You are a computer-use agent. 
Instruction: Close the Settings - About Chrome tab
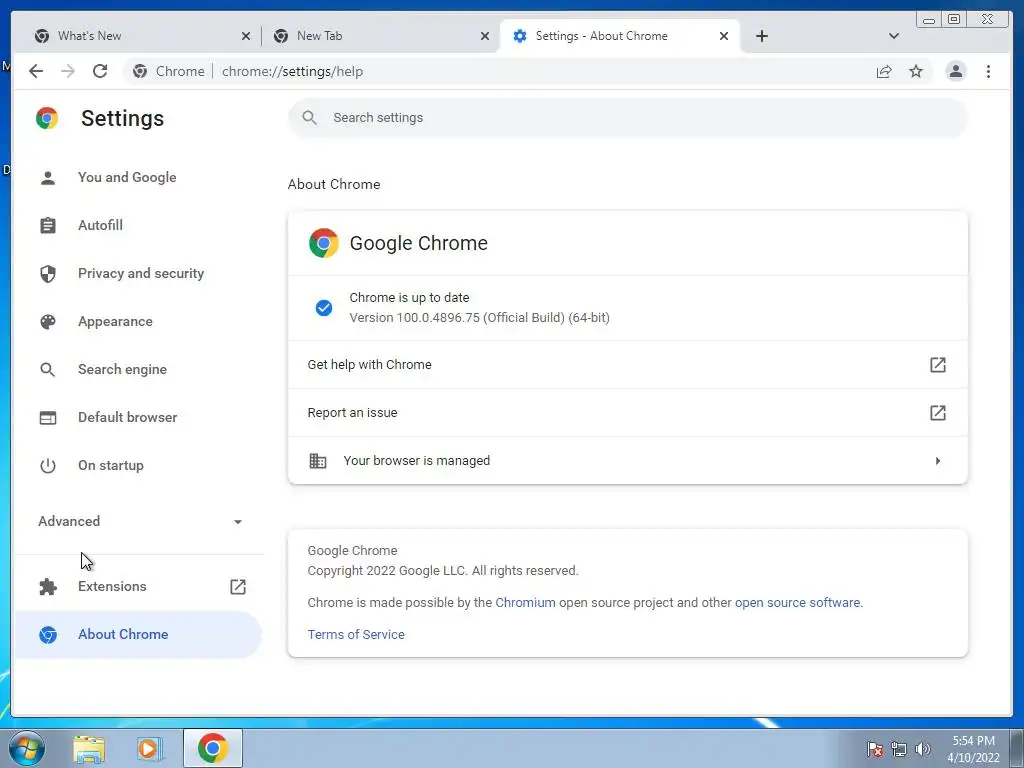coord(724,36)
